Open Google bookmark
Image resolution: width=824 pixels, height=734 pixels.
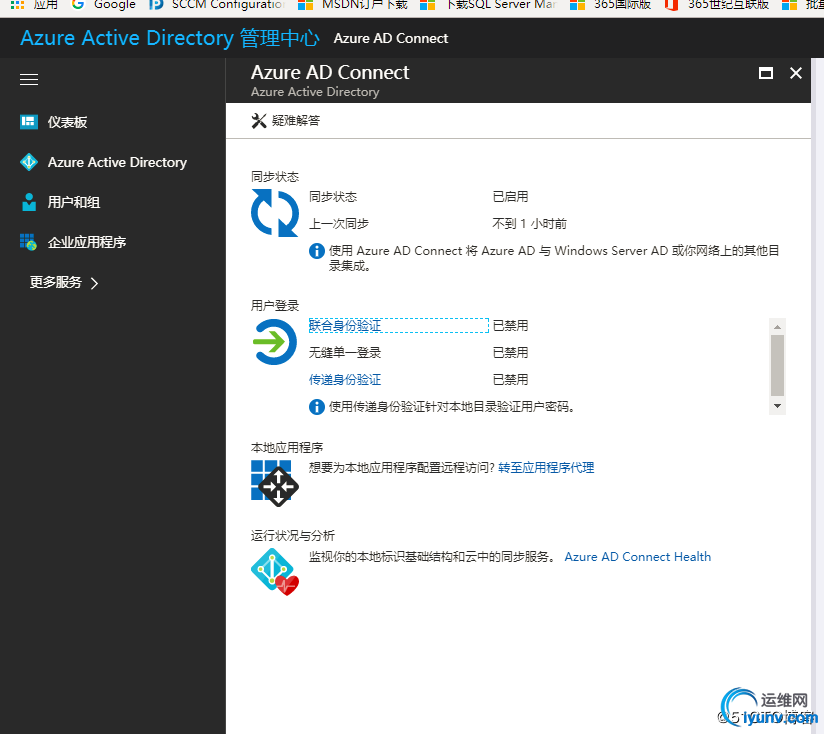[x=104, y=5]
